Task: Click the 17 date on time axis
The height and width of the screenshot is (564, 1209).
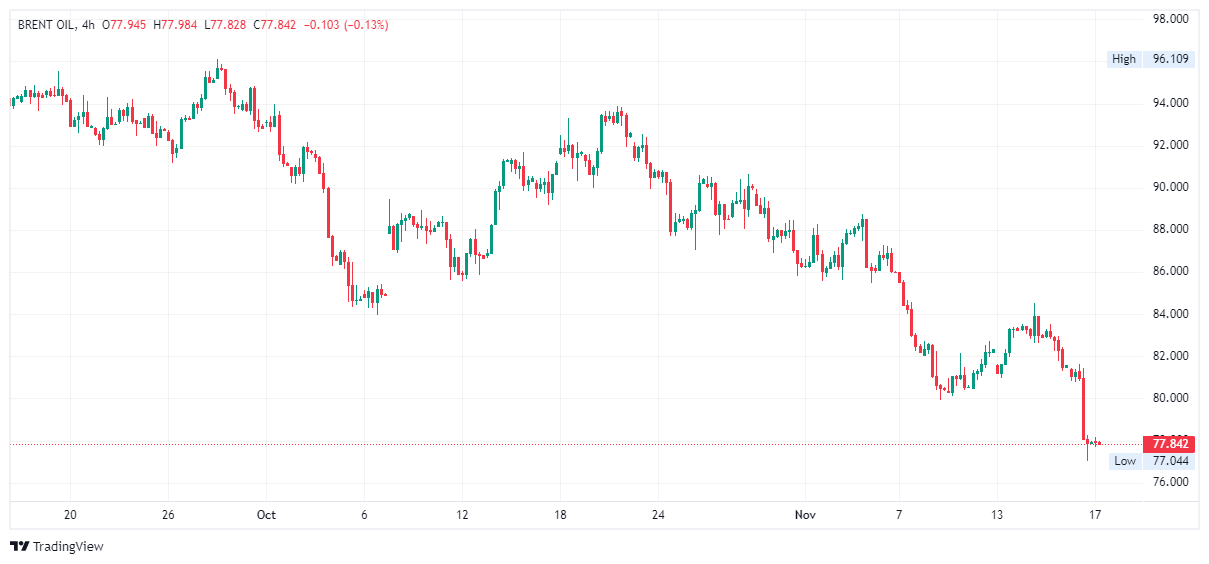Action: (x=1095, y=515)
